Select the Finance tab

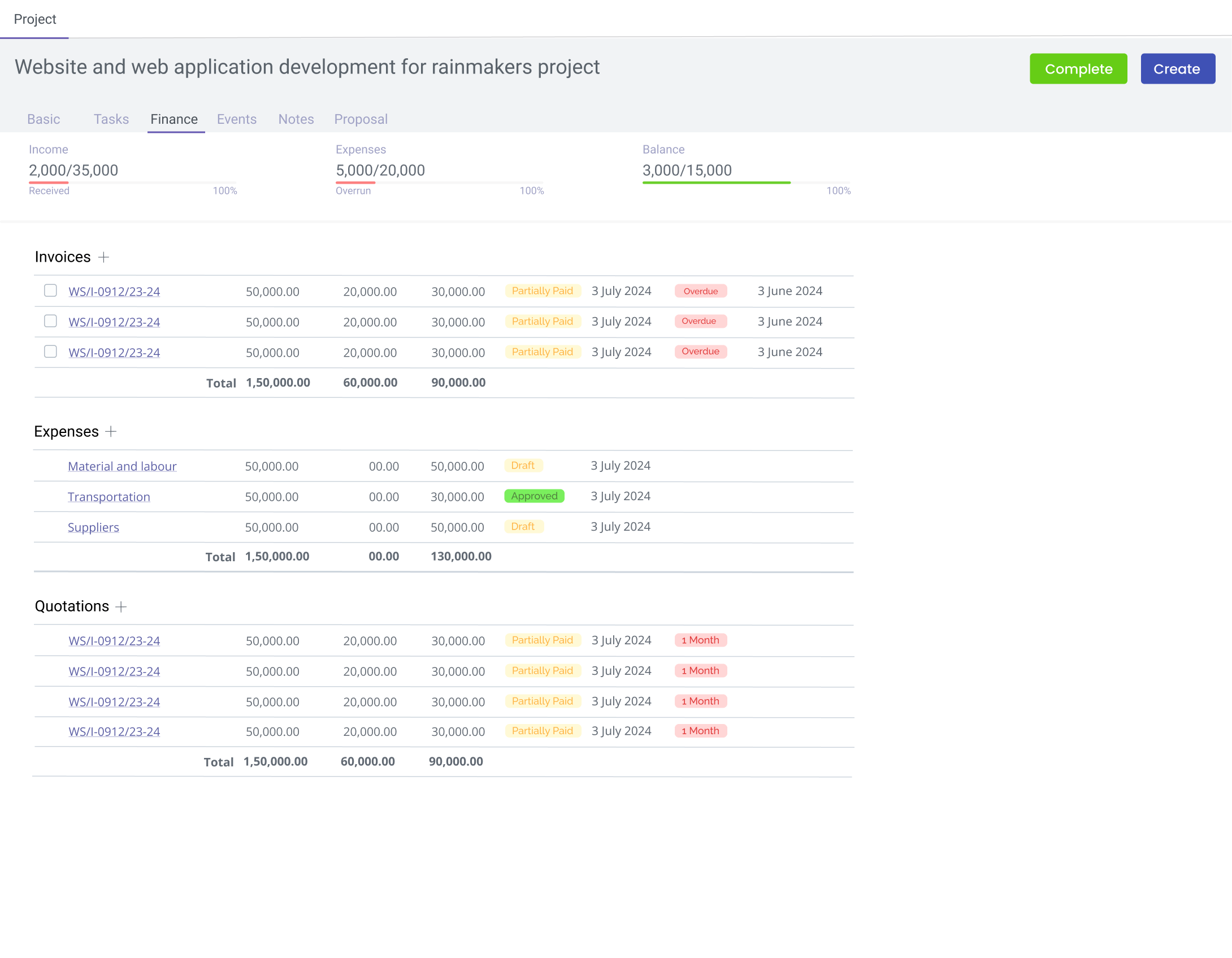[x=175, y=119]
